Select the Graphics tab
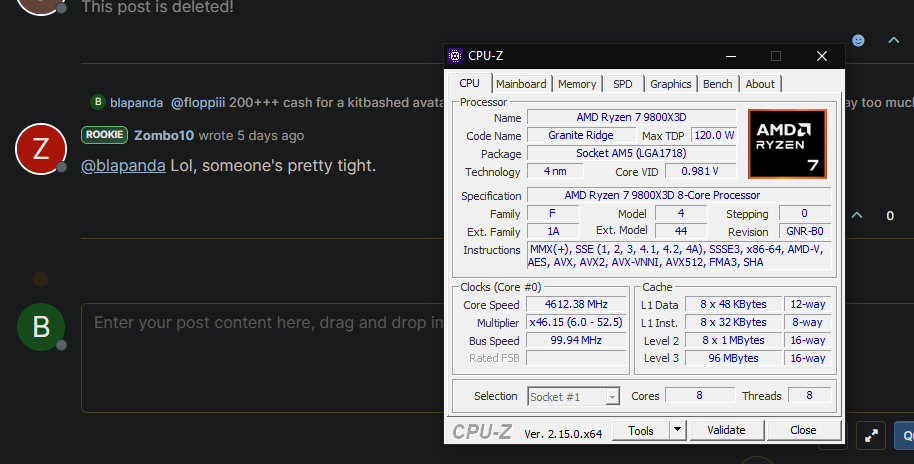This screenshot has height=464, width=914. point(670,84)
